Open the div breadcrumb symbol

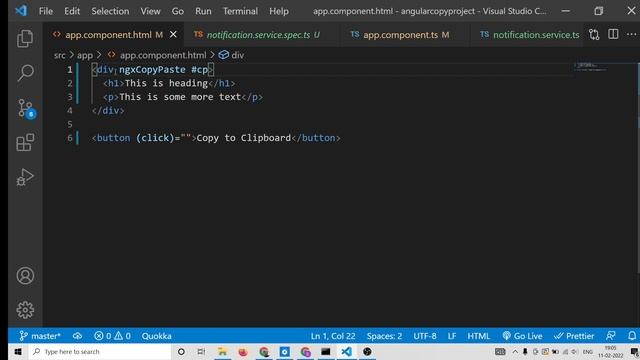coord(231,55)
